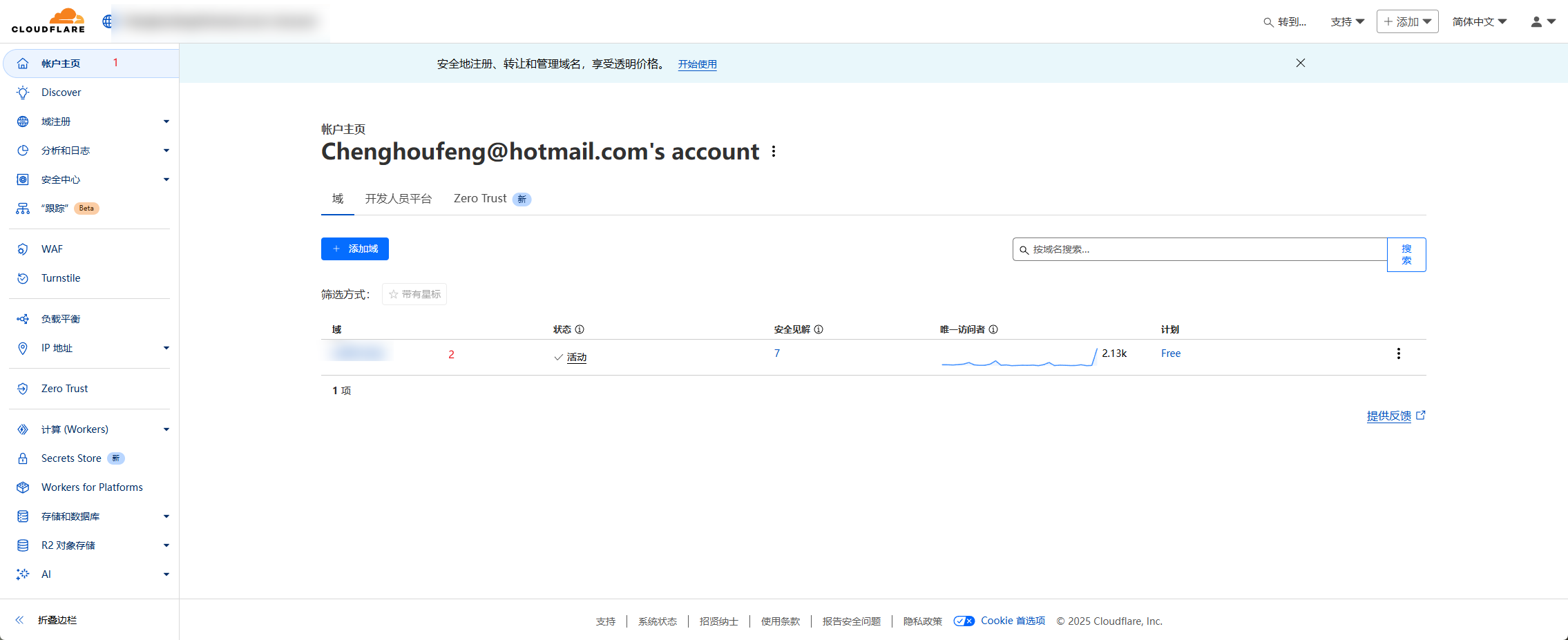Viewport: 1568px width, 640px height.
Task: Click the blue add domain button
Action: click(x=355, y=249)
